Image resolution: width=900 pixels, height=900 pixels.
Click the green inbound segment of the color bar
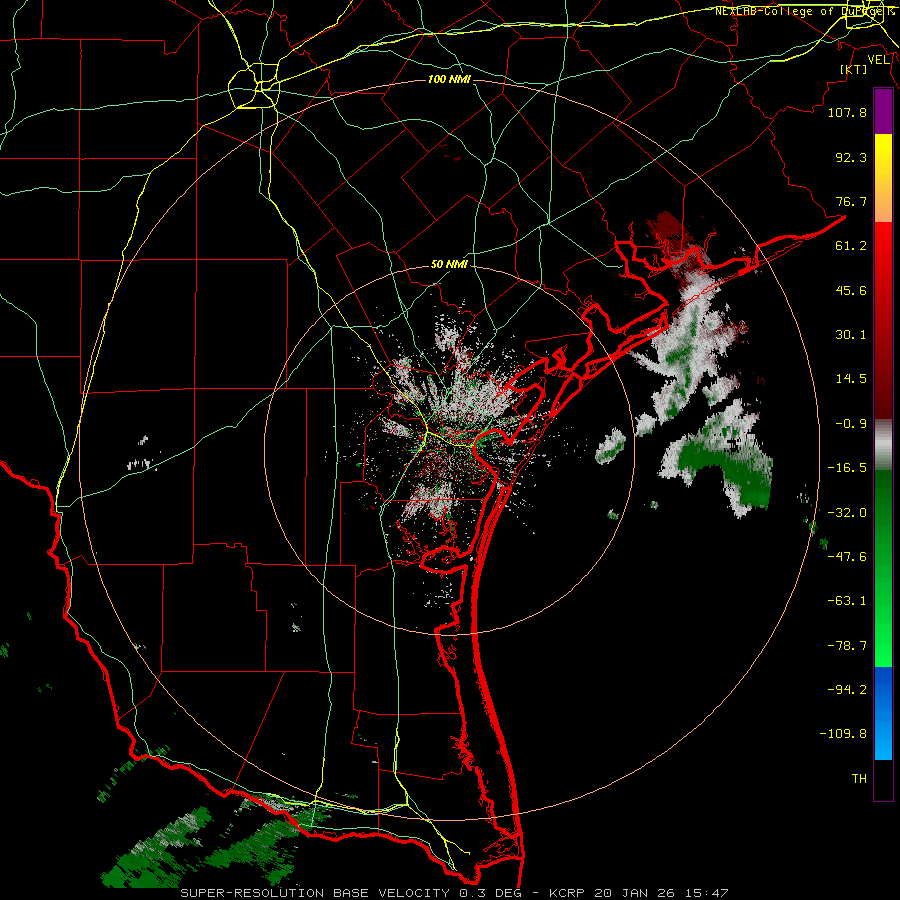click(883, 568)
